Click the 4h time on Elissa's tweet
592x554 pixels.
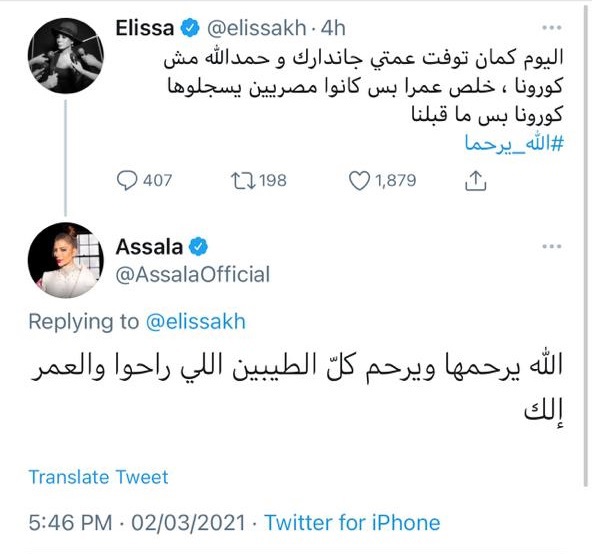333,28
